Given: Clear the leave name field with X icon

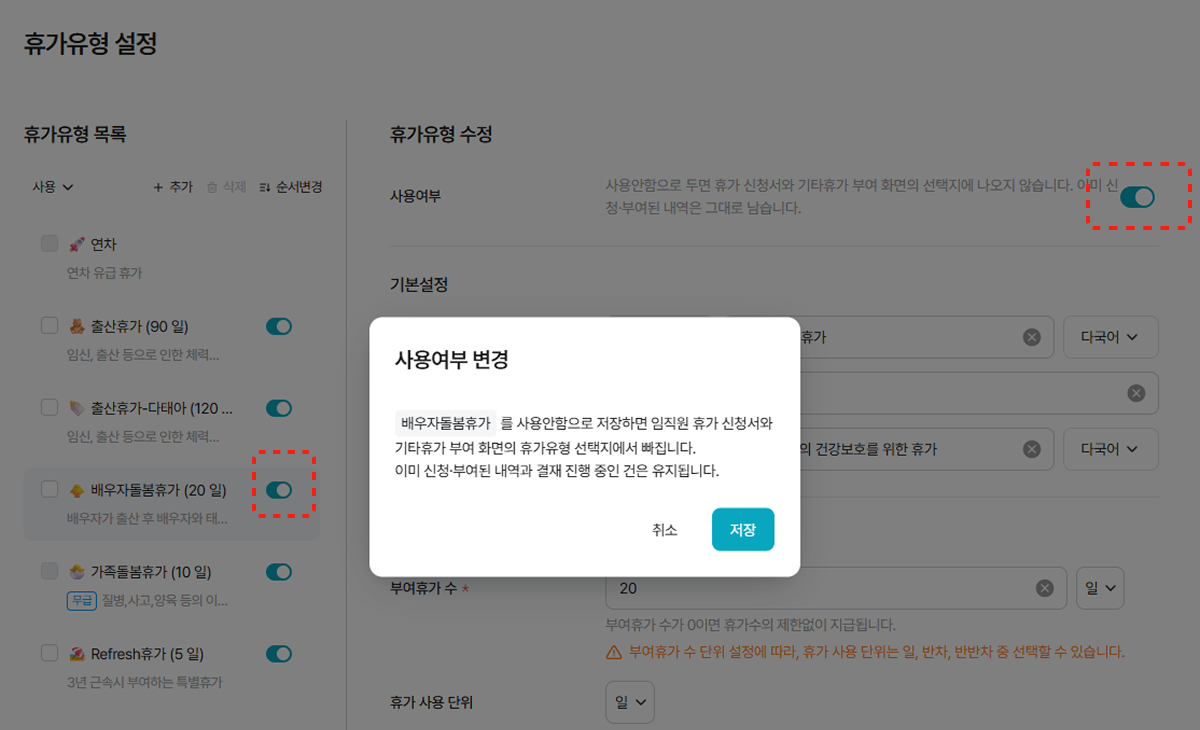Looking at the screenshot, I should coord(1032,337).
